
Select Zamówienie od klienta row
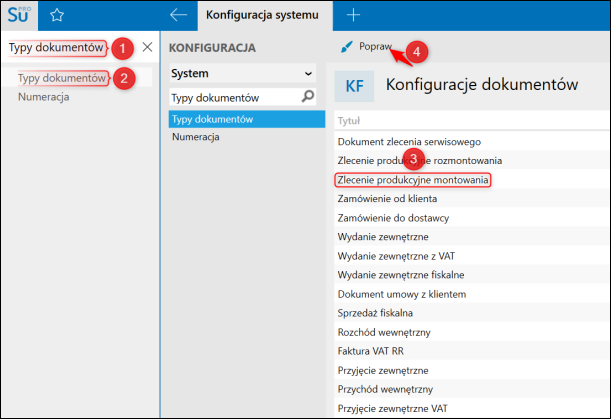(472, 199)
